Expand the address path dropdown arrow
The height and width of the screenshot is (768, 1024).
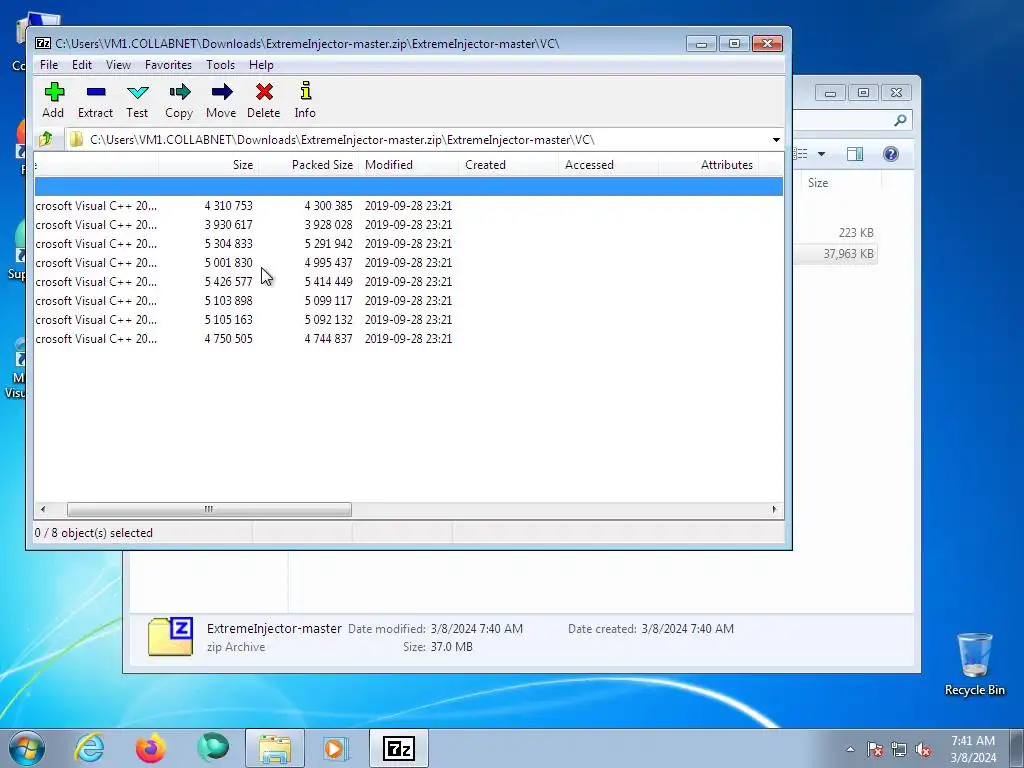[x=776, y=140]
